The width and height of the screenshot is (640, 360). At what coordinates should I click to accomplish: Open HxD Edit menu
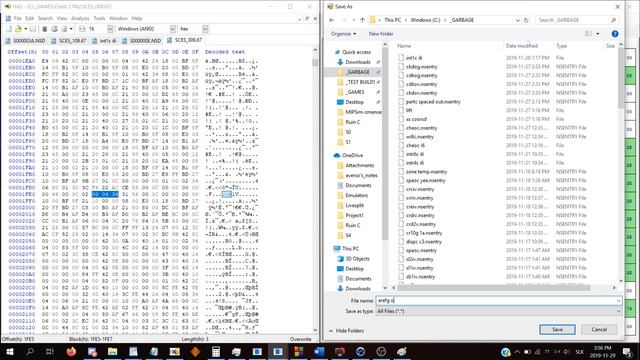coord(30,18)
